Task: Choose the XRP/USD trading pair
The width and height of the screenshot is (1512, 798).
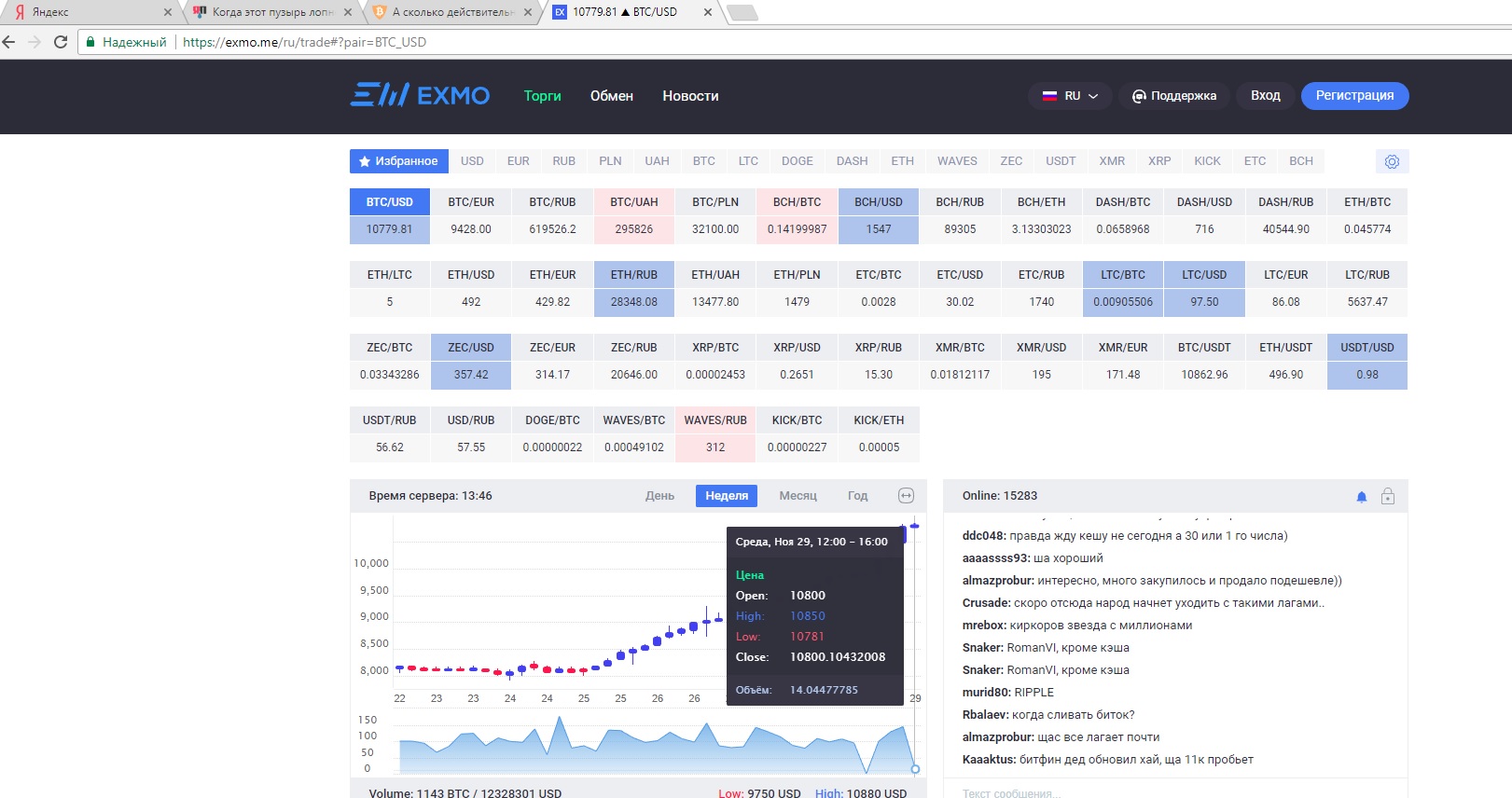Action: [x=797, y=362]
